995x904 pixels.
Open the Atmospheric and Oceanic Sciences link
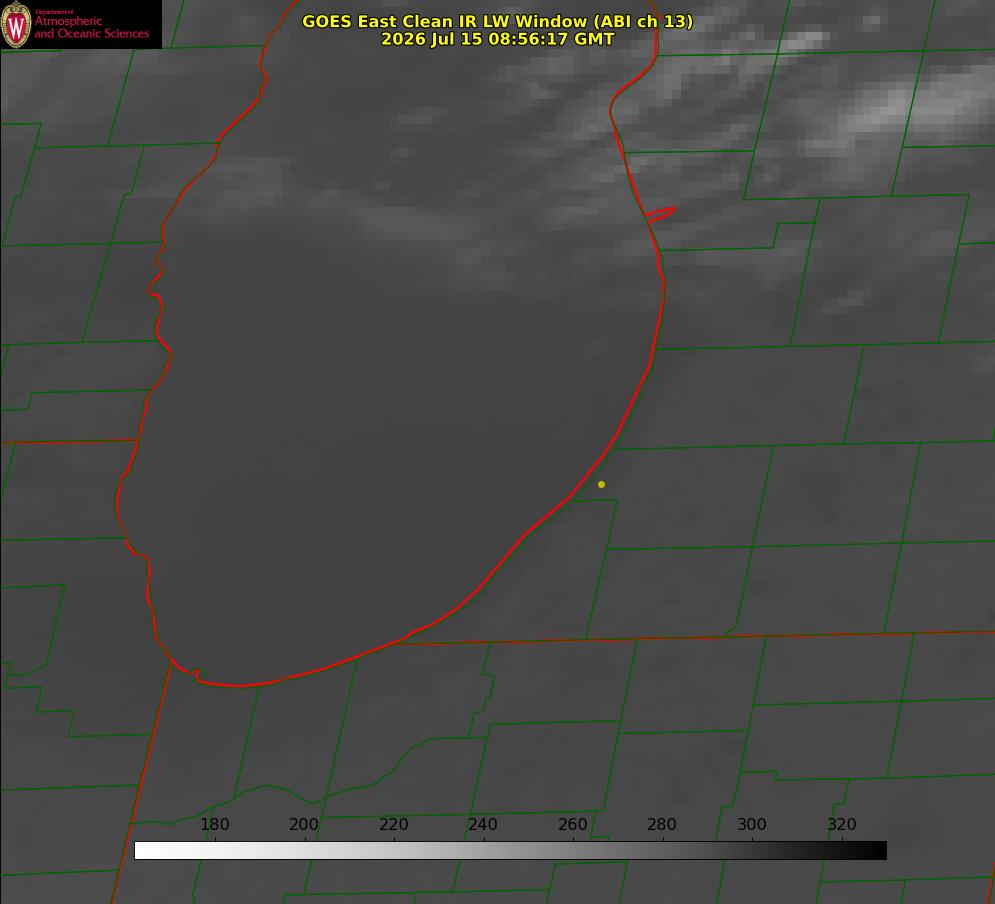click(x=91, y=27)
